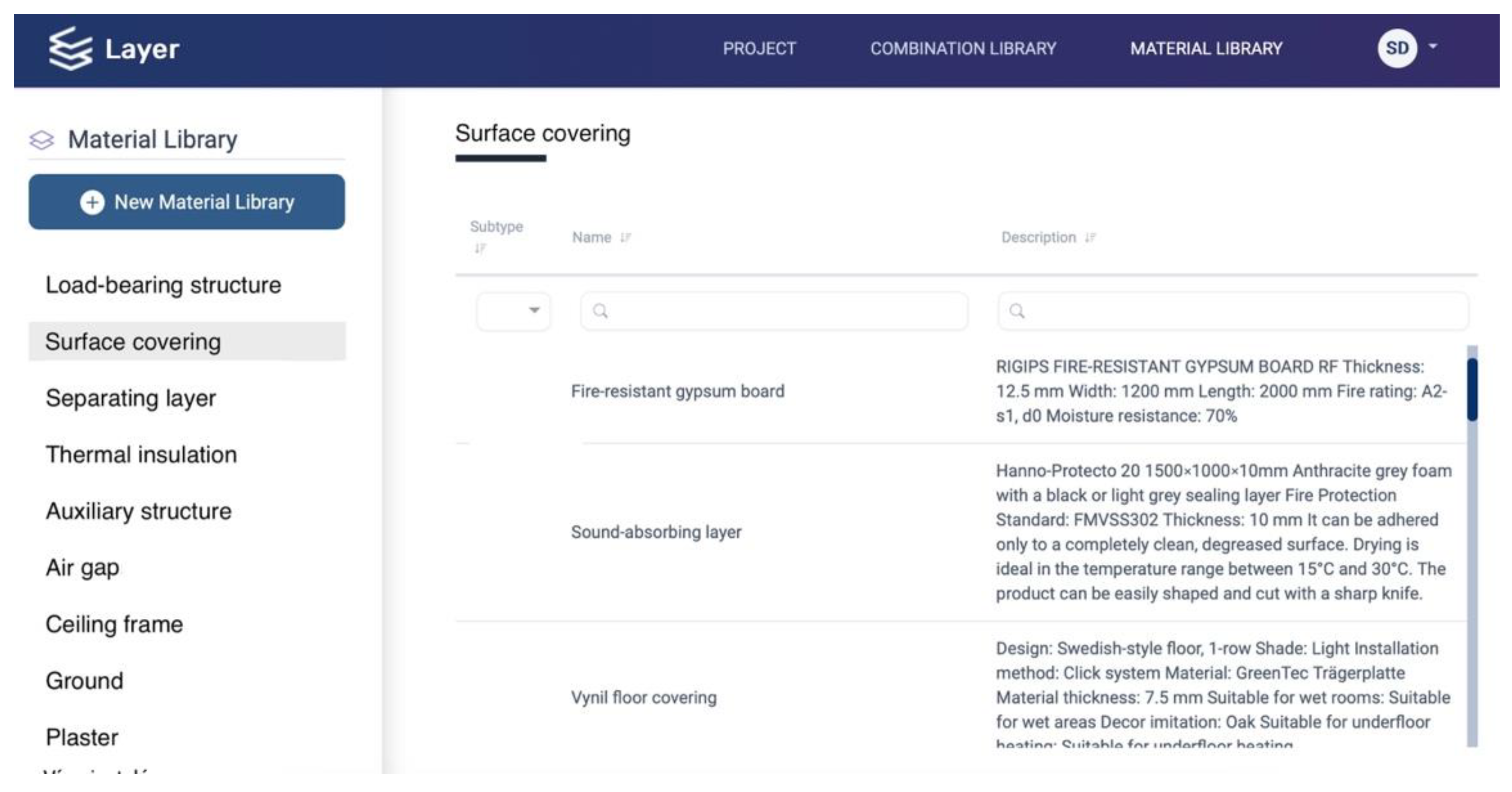
Task: Sort by Subtype column icon
Action: tap(480, 249)
